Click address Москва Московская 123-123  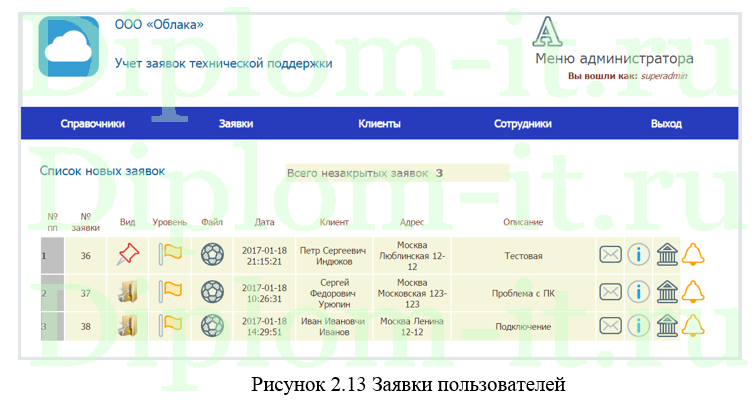coord(412,293)
